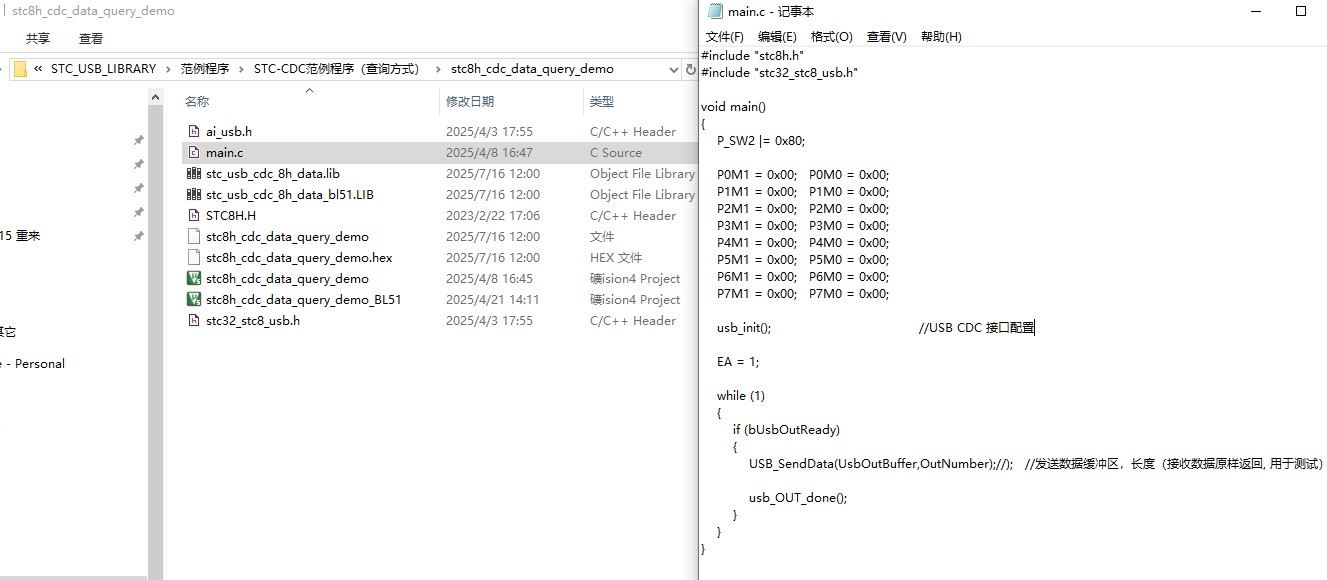Image resolution: width=1327 pixels, height=580 pixels.
Task: Click the void main() line in Notepad
Action: 733,106
